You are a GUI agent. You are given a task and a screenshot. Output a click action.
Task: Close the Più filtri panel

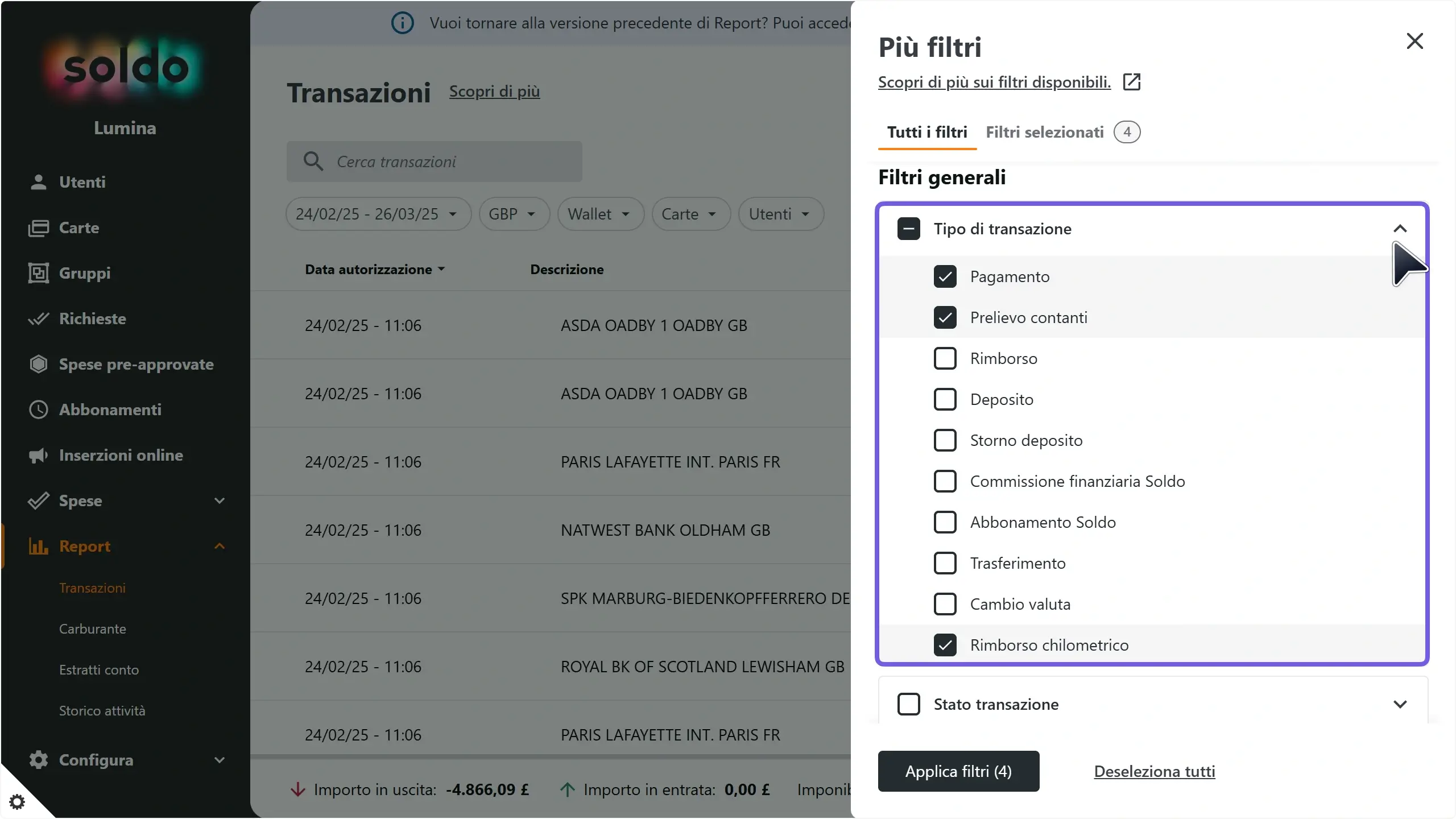[x=1414, y=41]
